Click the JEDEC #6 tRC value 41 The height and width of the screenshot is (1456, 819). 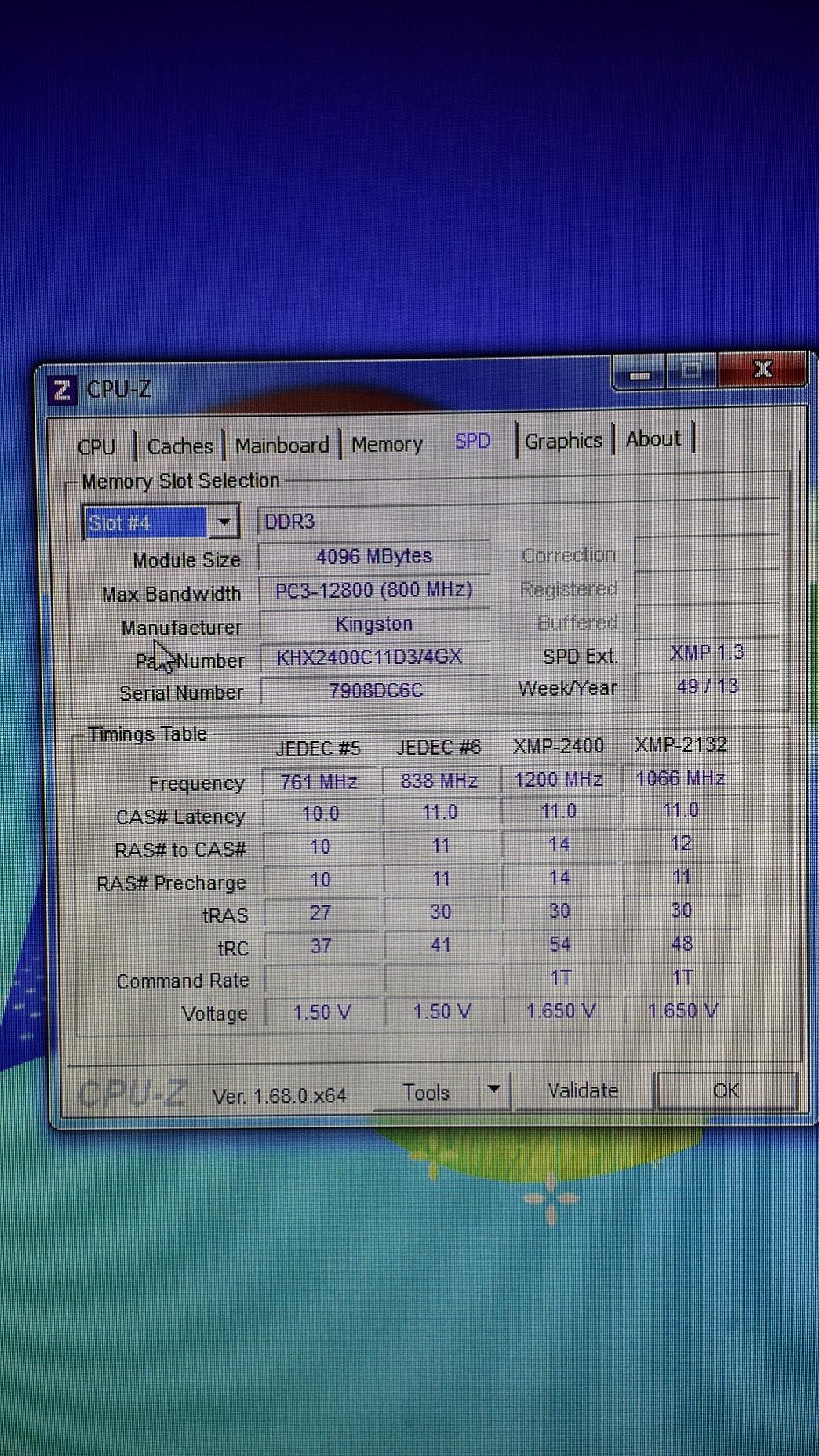[x=440, y=945]
